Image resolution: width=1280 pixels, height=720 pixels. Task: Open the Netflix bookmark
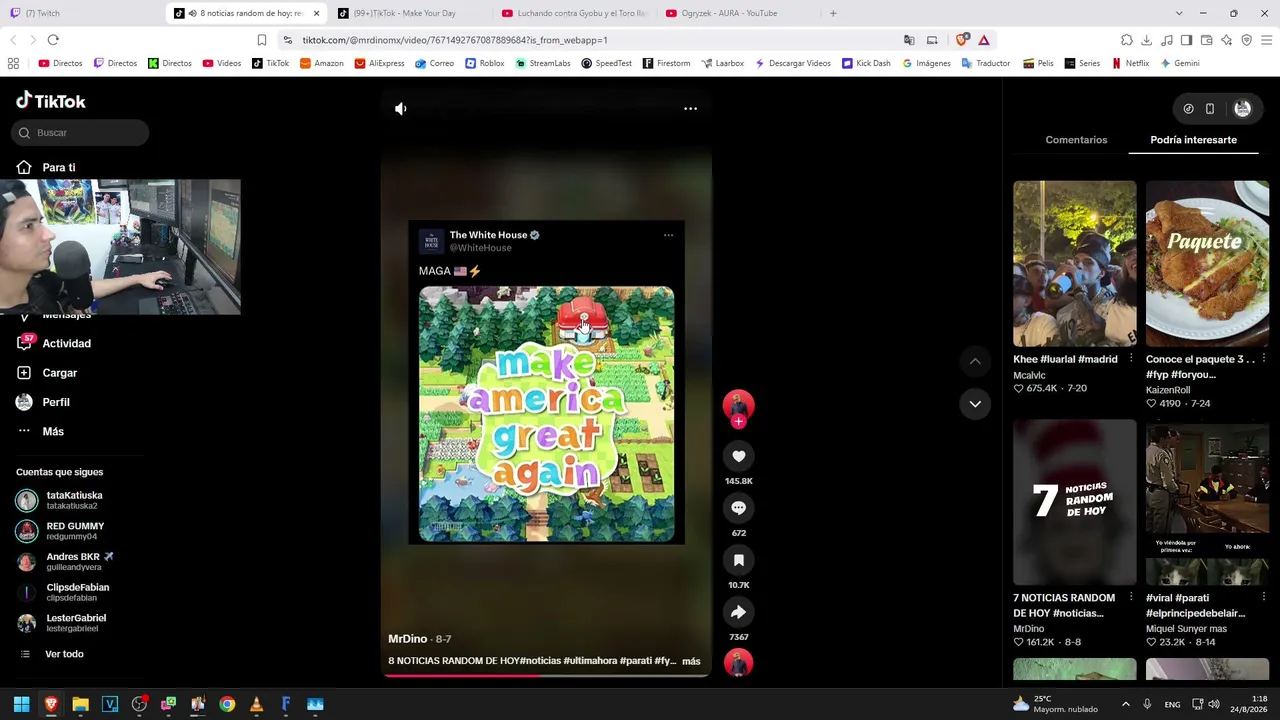click(x=1130, y=63)
